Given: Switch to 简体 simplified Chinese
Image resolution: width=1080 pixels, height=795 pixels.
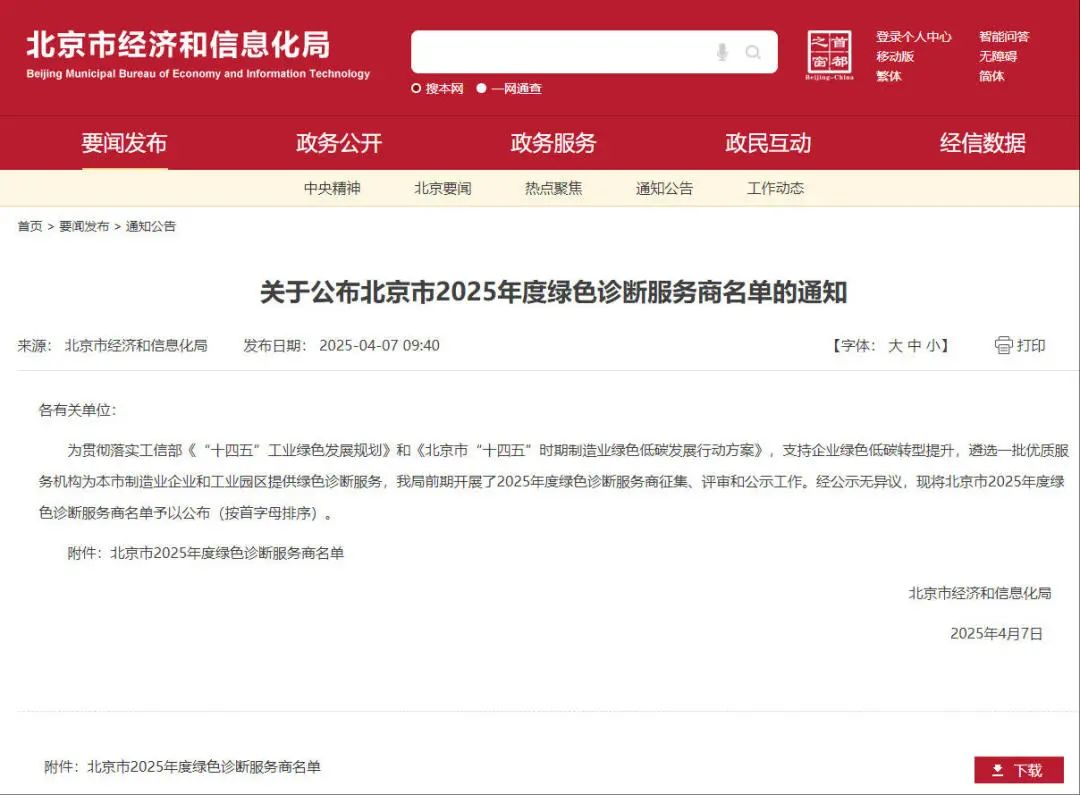Looking at the screenshot, I should [992, 76].
